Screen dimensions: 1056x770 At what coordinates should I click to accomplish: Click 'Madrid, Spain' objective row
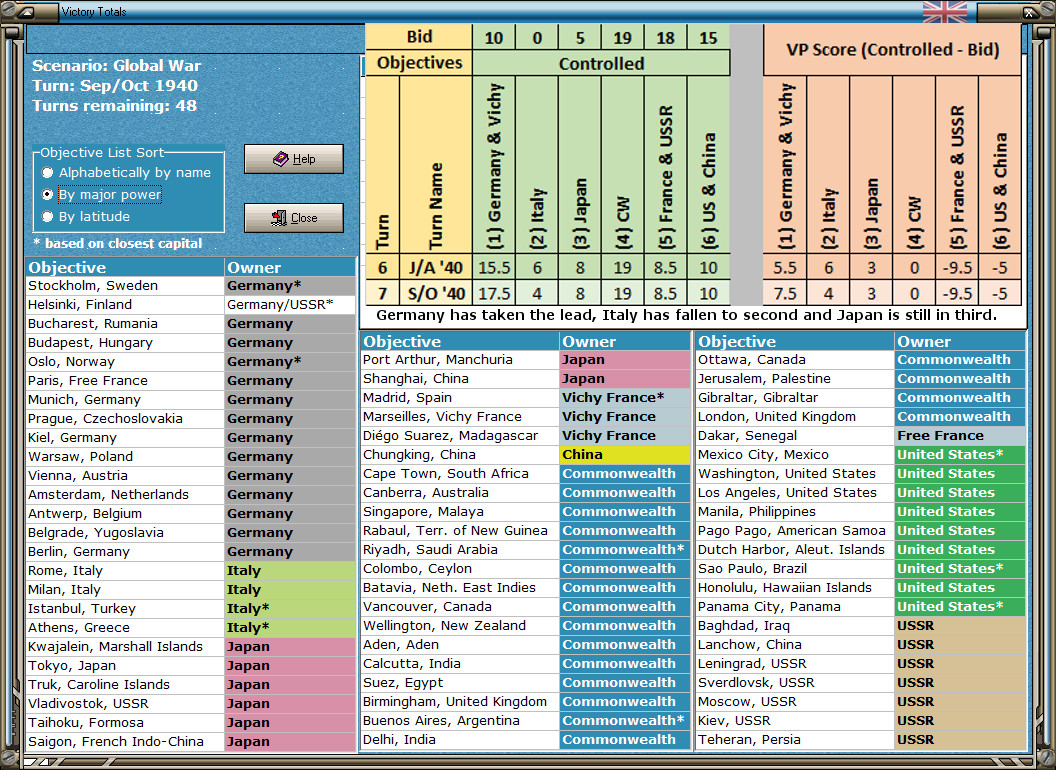click(x=526, y=397)
